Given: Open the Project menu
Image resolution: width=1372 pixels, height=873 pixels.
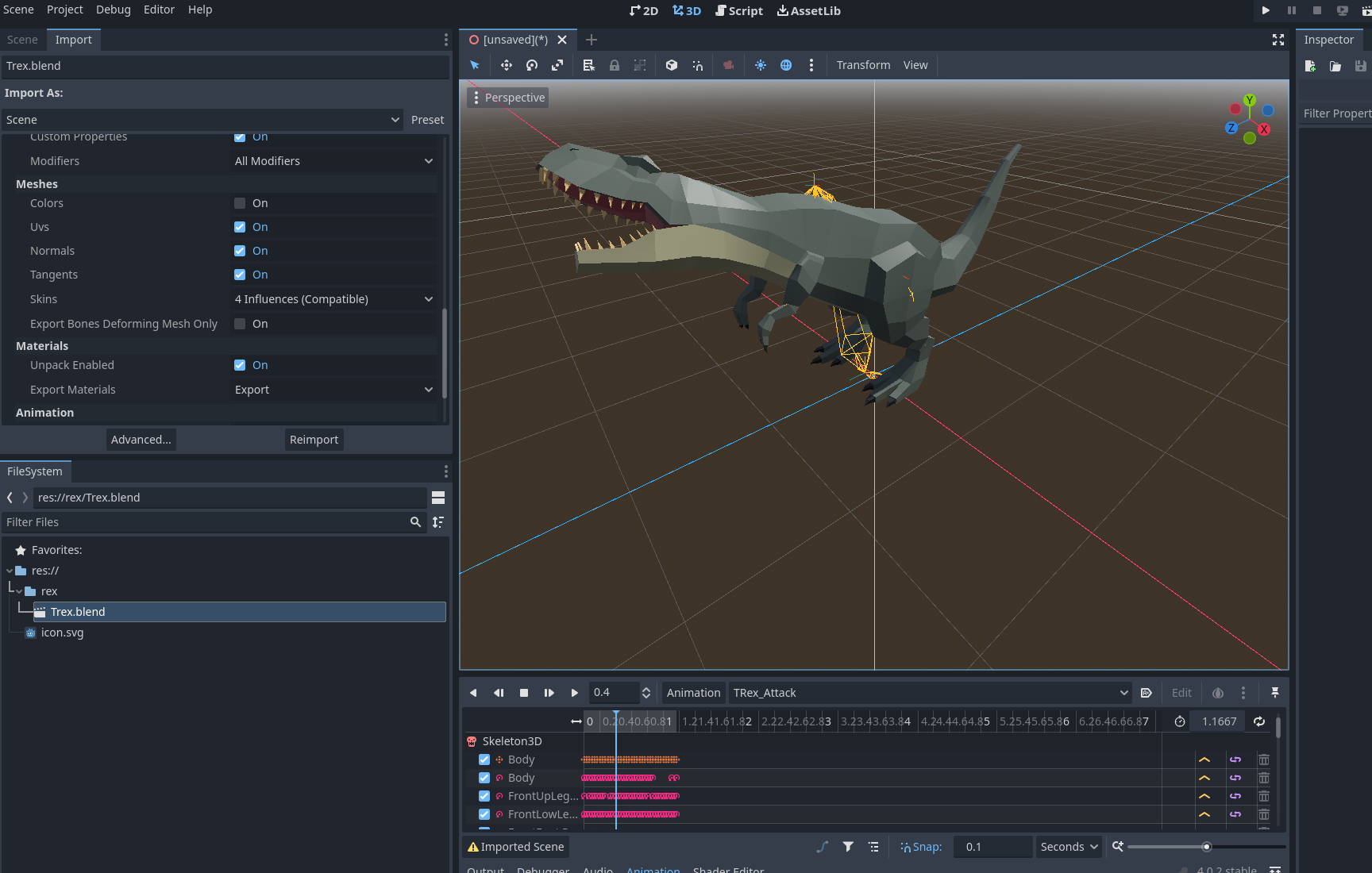Looking at the screenshot, I should click(x=64, y=10).
